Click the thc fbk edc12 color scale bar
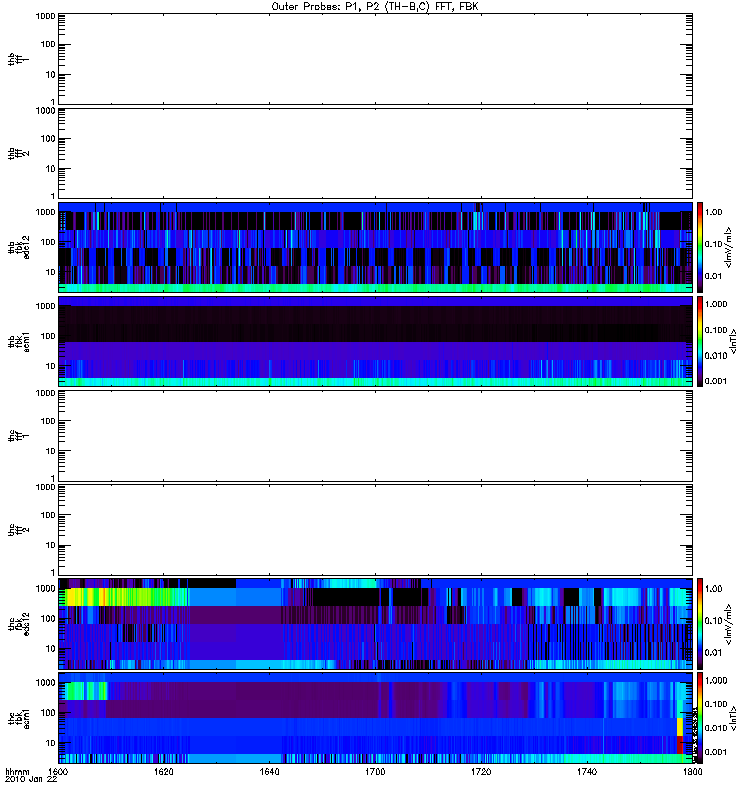Screen dimensions: 750x800 (700, 623)
